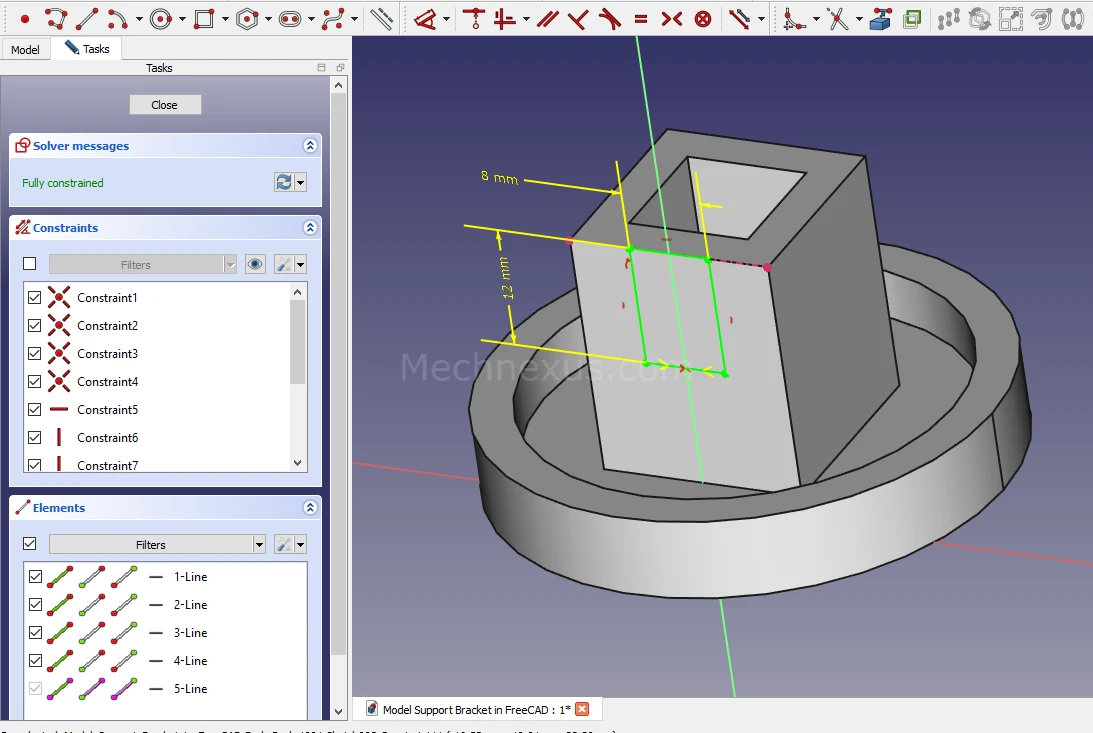Pick the Point creation tool
Viewport: 1093px width, 733px height.
click(x=25, y=18)
